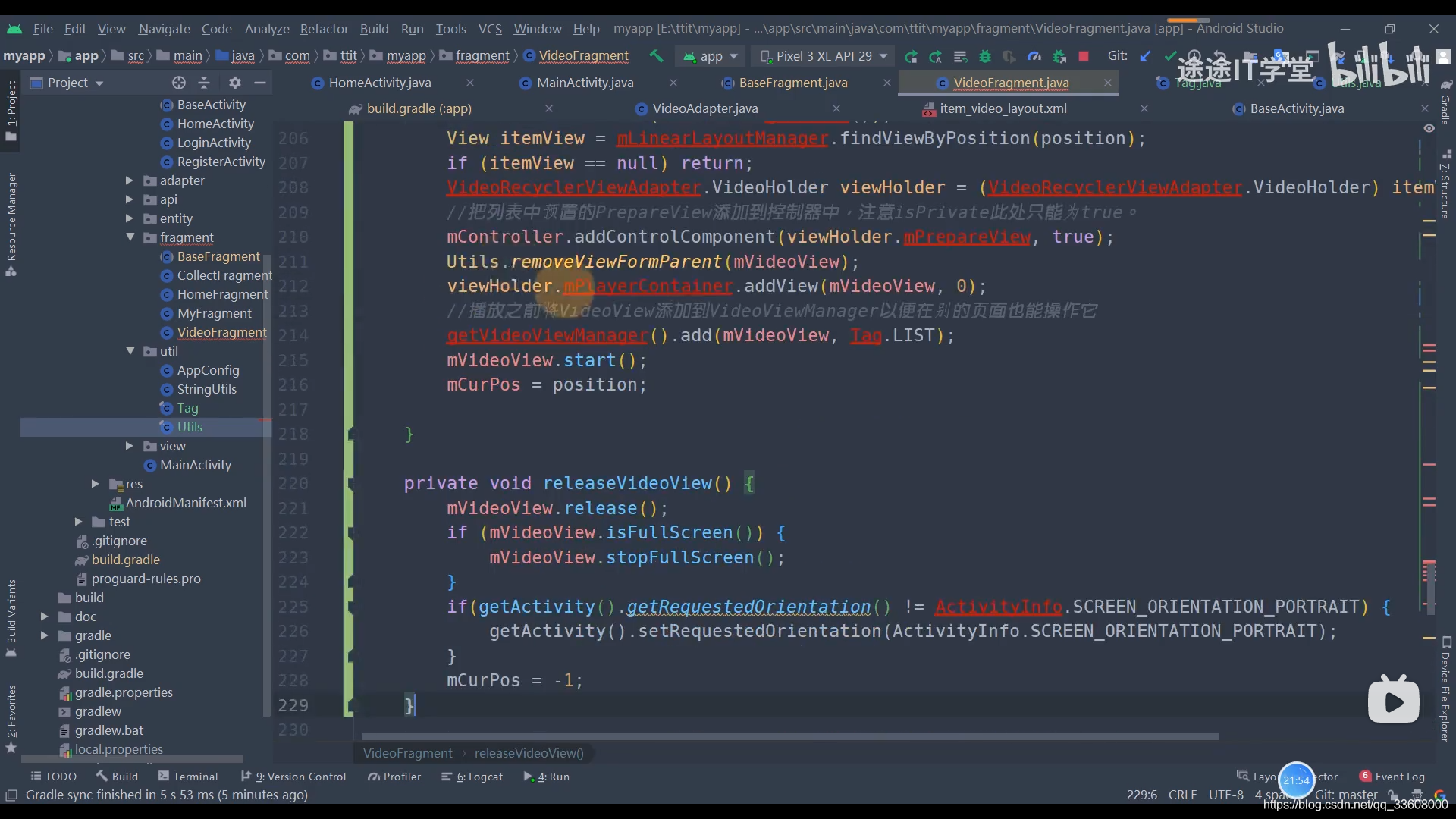The height and width of the screenshot is (819, 1456).
Task: Expand the view folder
Action: point(130,446)
